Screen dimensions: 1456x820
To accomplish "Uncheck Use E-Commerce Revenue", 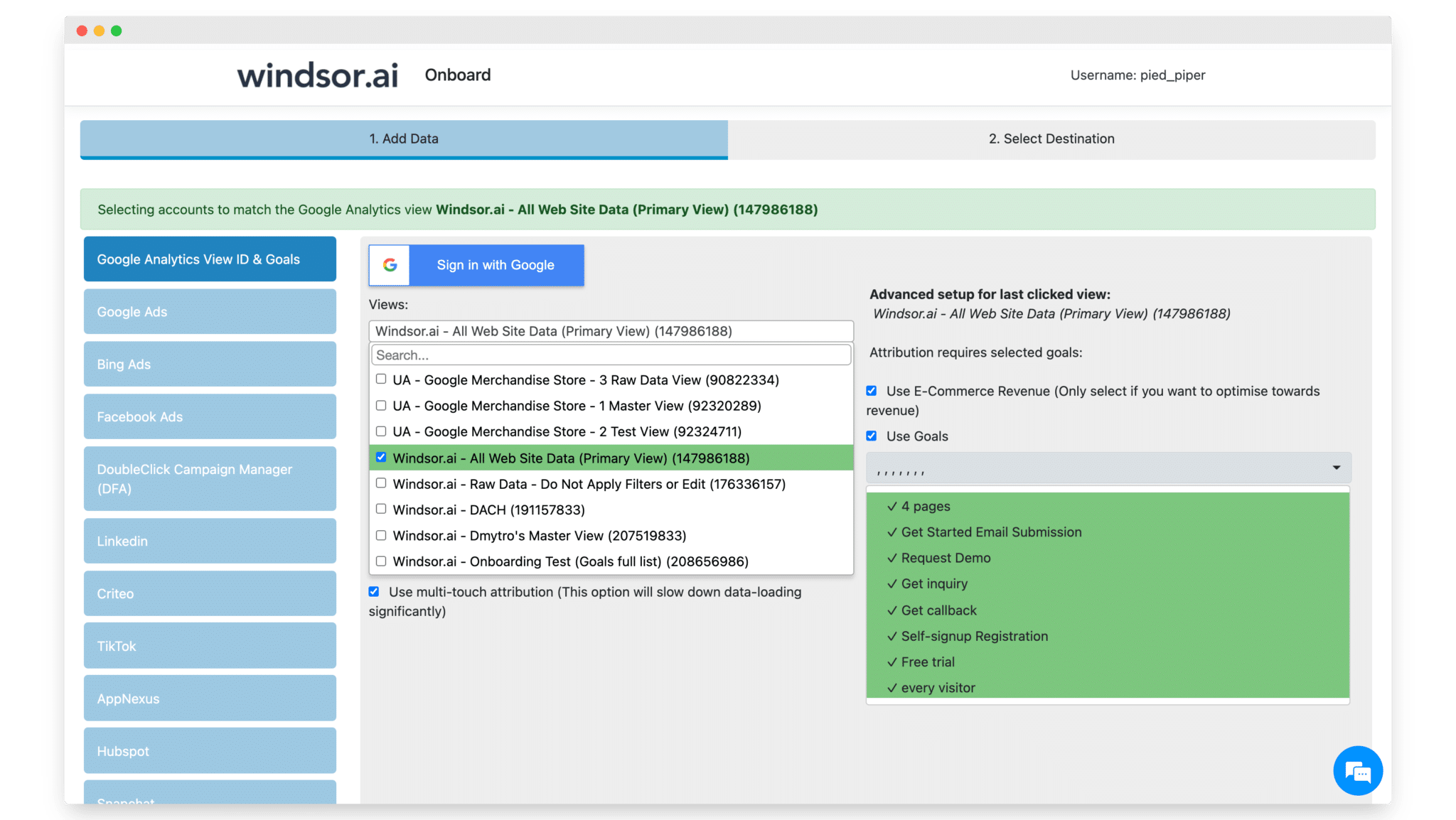I will tap(872, 390).
